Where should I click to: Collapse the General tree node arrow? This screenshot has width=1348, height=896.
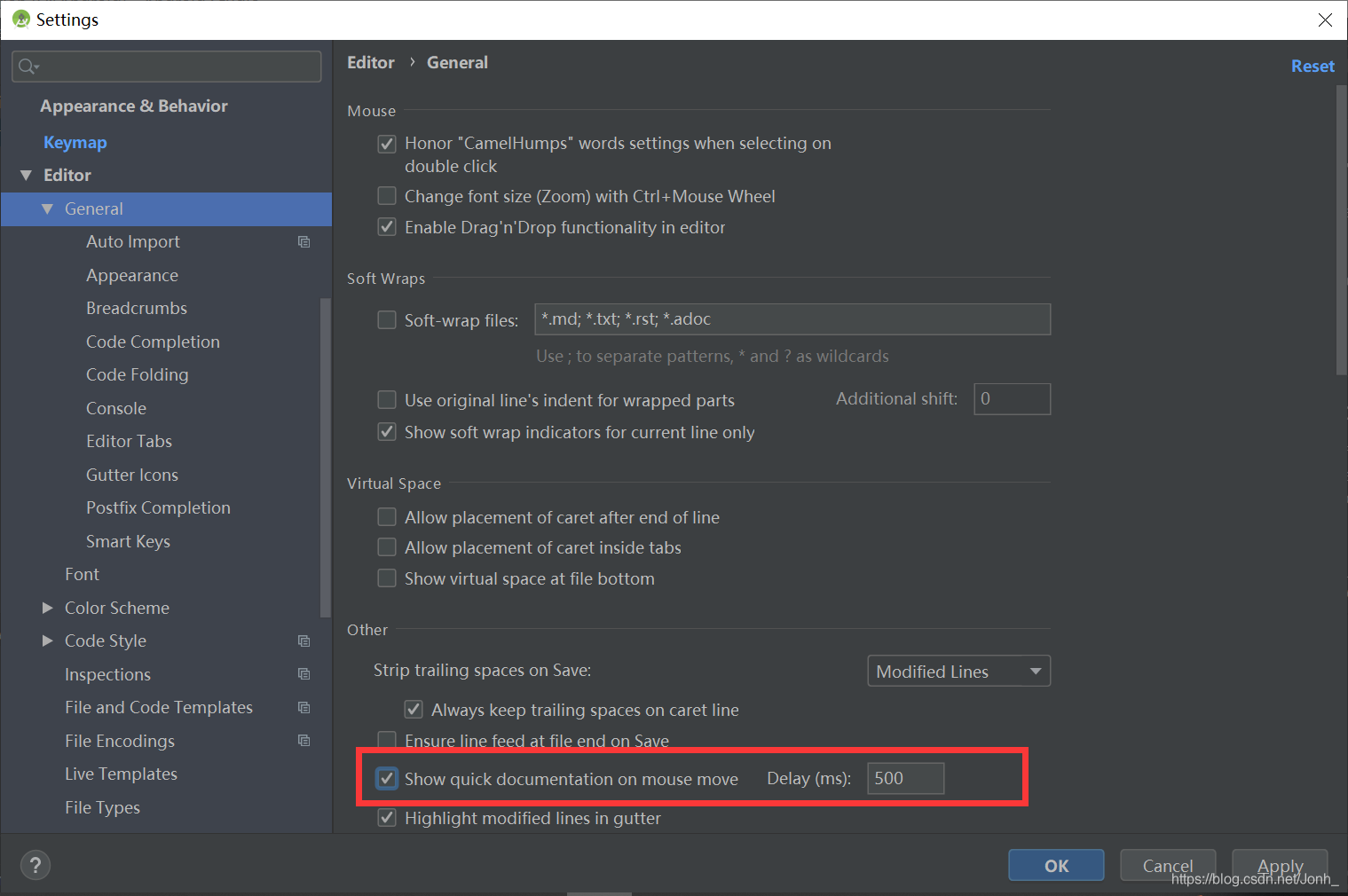47,209
